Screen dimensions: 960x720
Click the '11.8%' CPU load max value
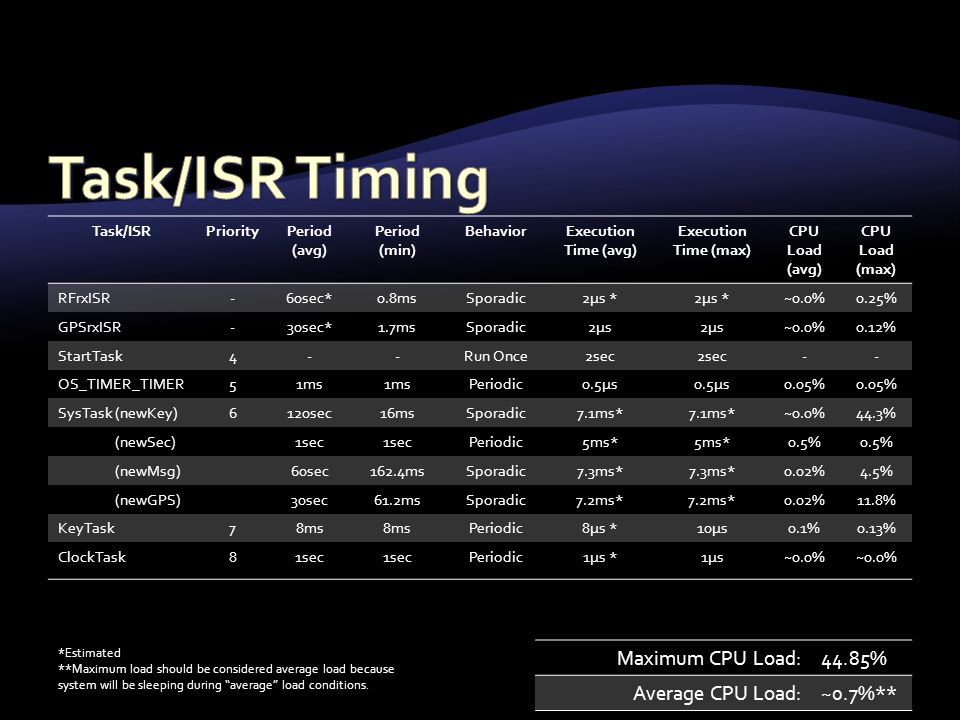point(876,500)
